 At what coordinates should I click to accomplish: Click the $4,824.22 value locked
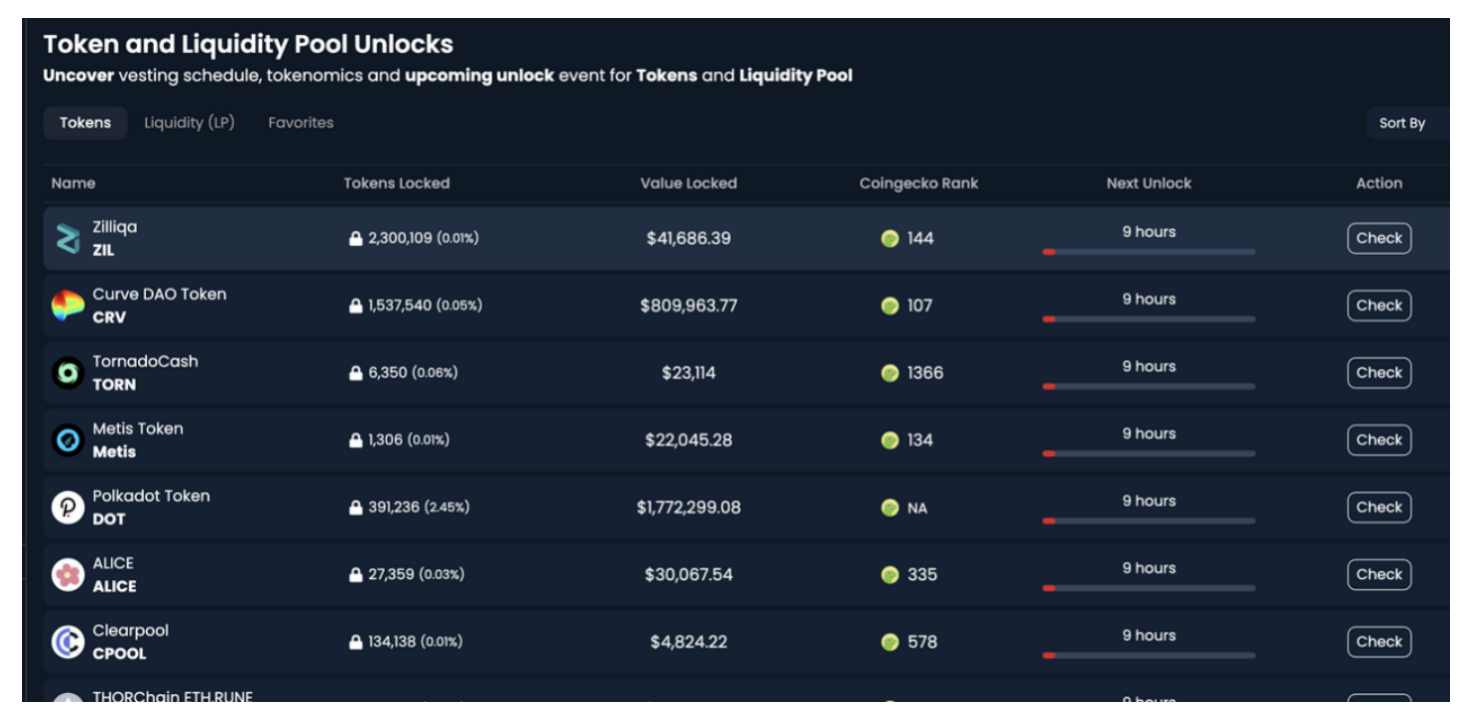coord(689,641)
